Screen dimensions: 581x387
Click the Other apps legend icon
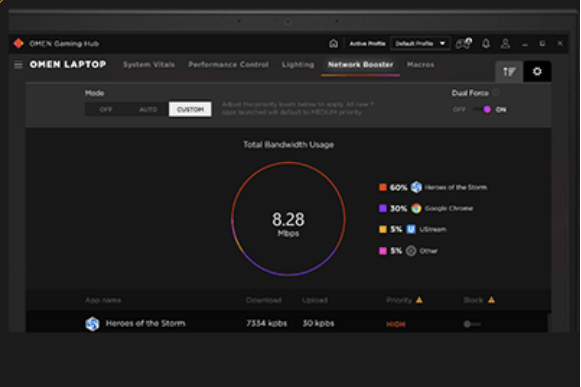pyautogui.click(x=411, y=251)
